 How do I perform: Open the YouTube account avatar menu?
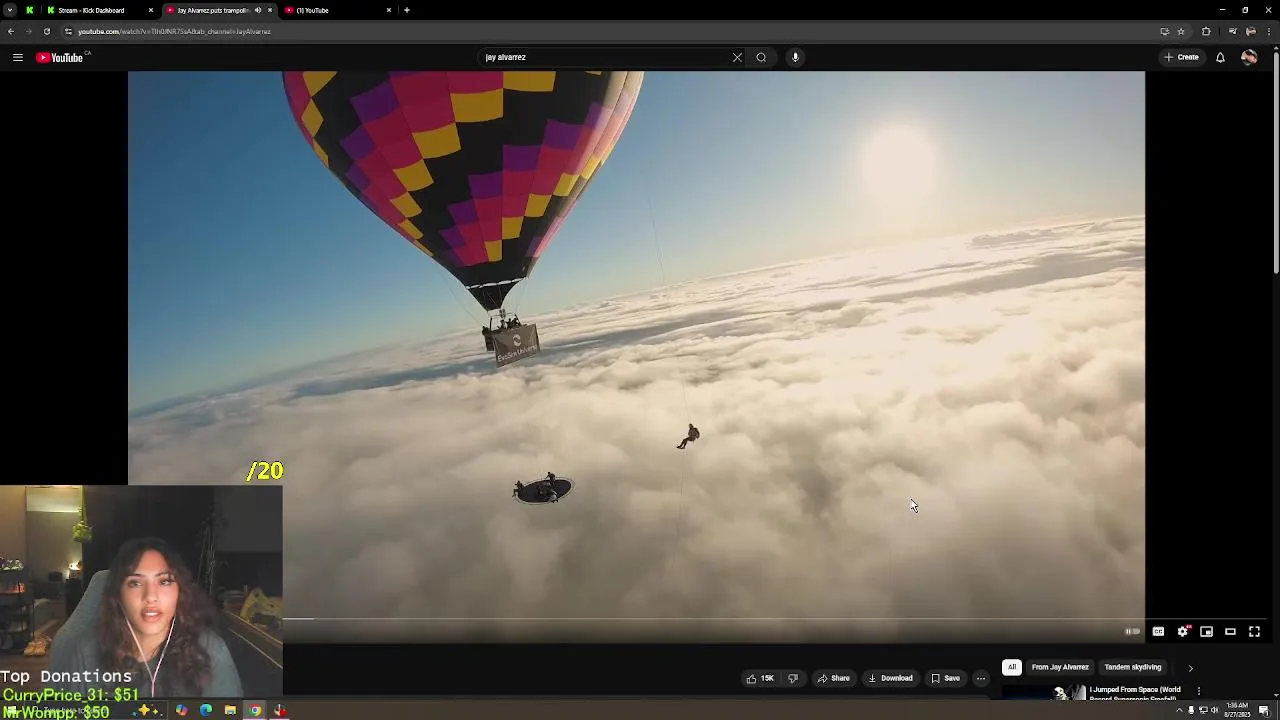(1249, 57)
